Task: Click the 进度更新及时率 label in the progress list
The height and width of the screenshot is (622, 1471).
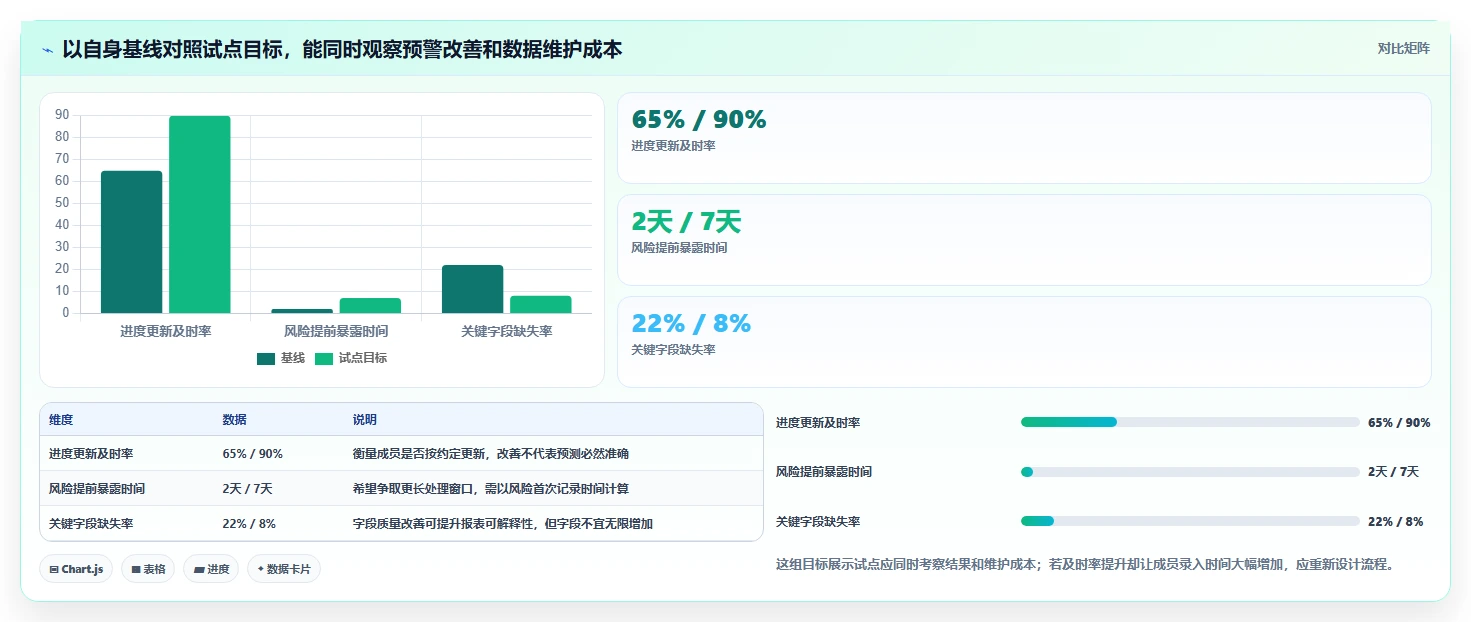Action: (818, 423)
